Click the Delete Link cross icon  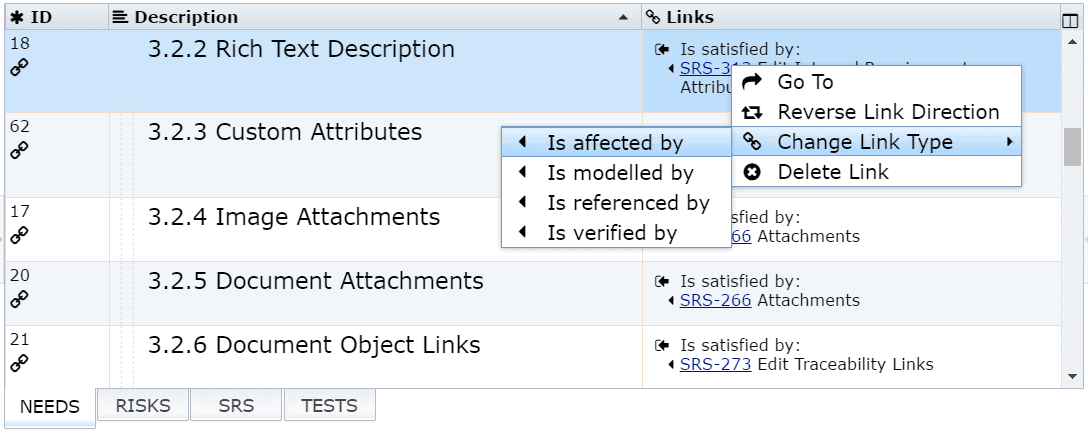(752, 171)
